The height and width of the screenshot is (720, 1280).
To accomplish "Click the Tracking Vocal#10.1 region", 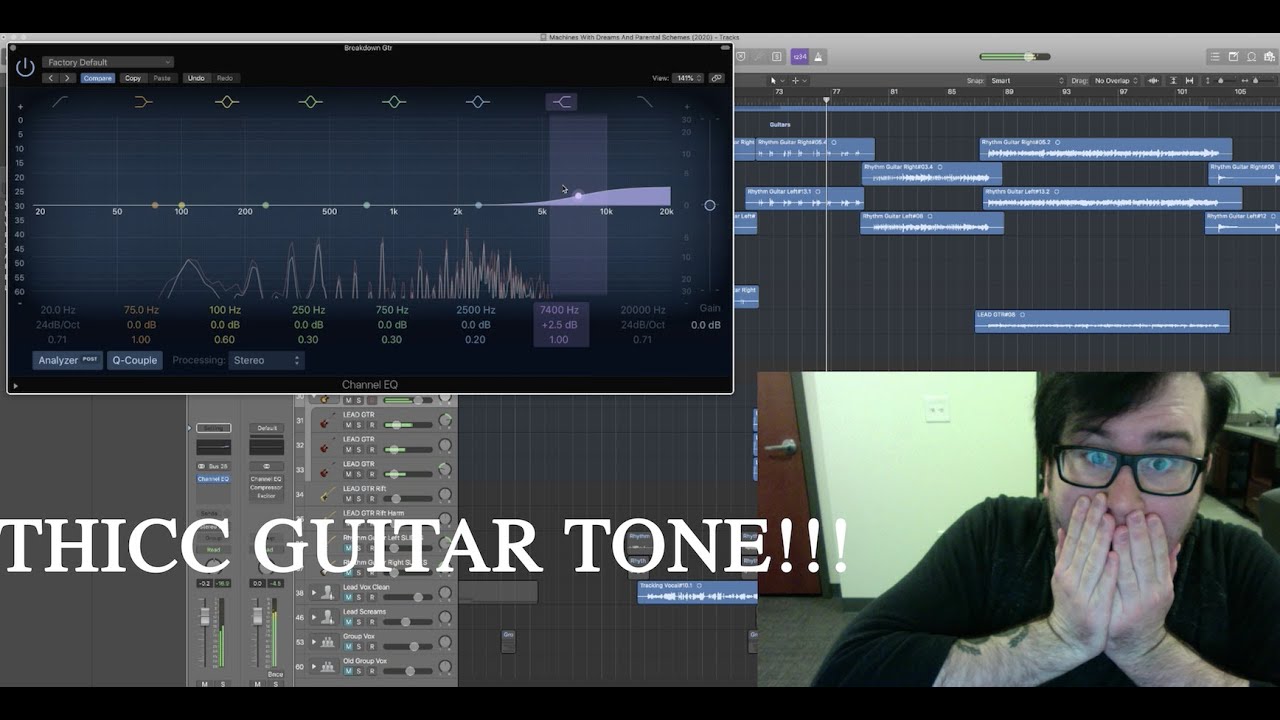I will tap(698, 593).
